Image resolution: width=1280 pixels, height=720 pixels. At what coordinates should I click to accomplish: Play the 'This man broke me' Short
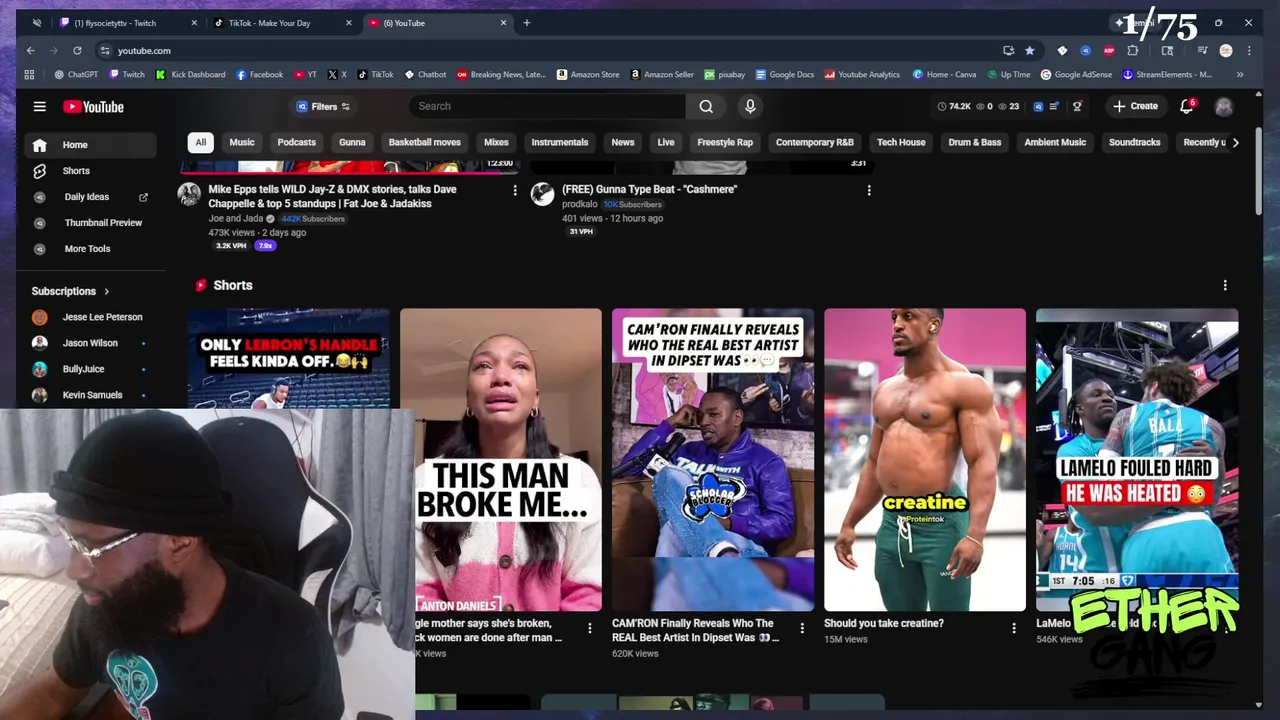[501, 460]
